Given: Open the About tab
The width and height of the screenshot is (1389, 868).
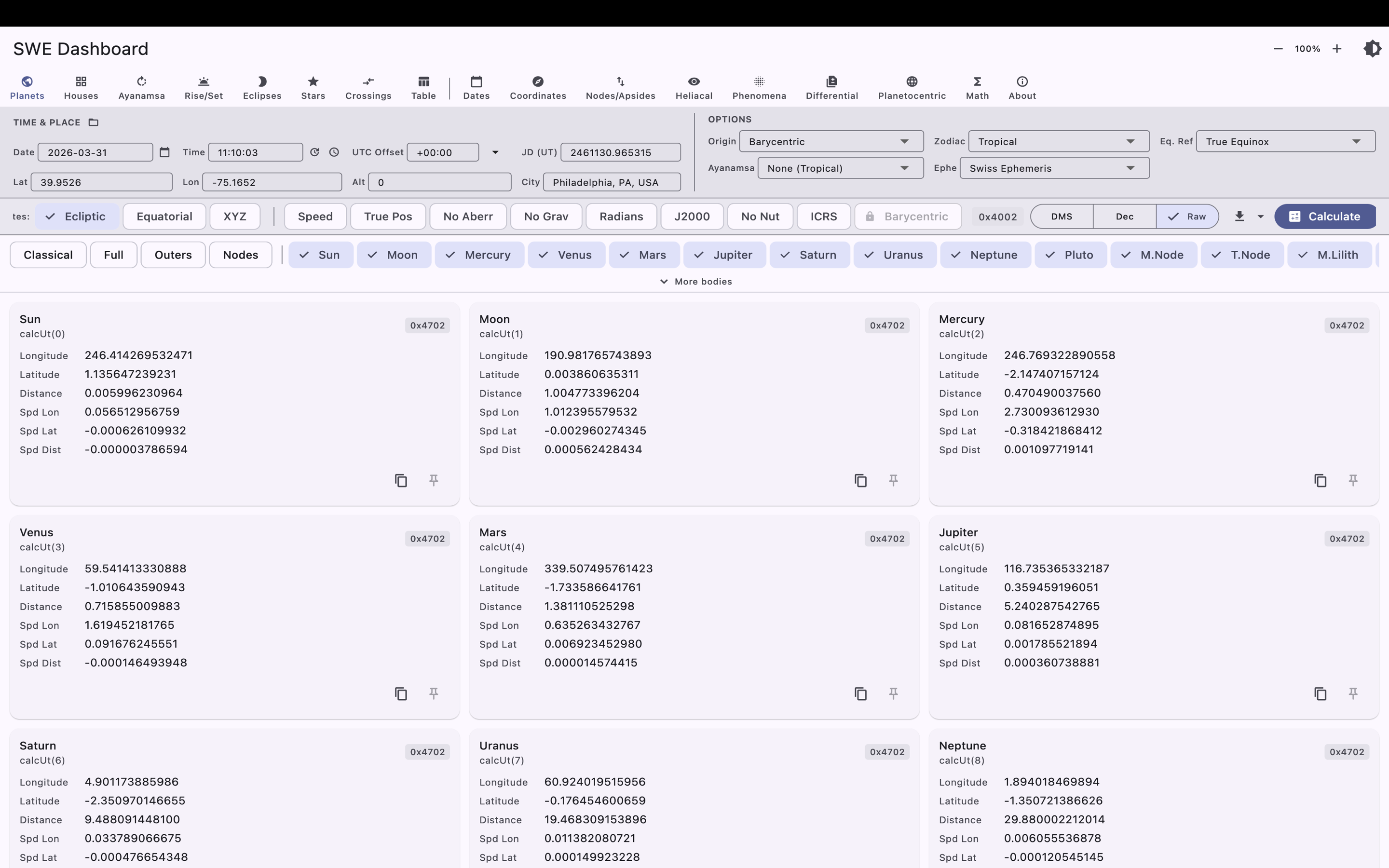Looking at the screenshot, I should coord(1022,88).
